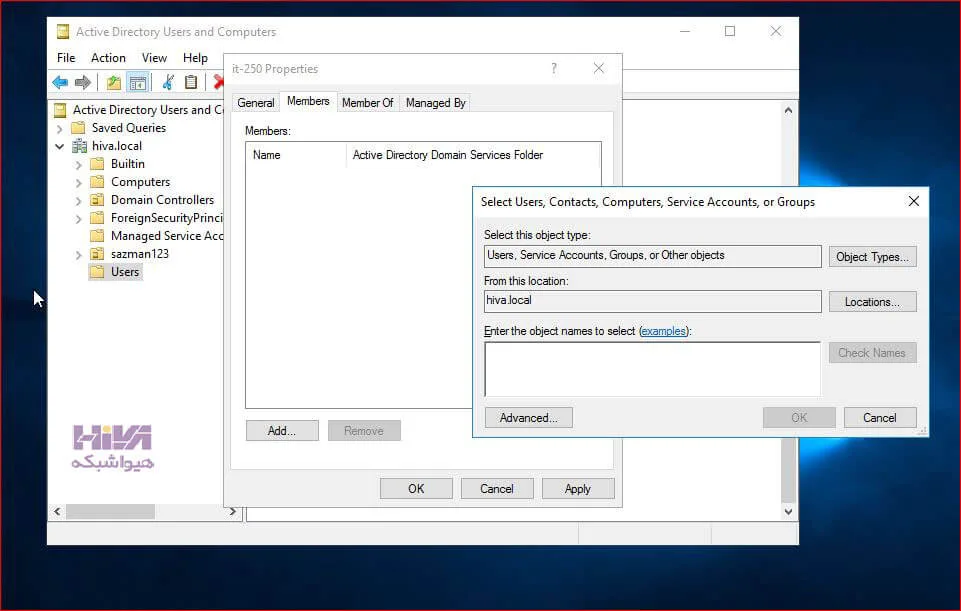The width and height of the screenshot is (961, 611).
Task: Click the ForeignSecurityPrincipals folder icon
Action: (x=97, y=218)
